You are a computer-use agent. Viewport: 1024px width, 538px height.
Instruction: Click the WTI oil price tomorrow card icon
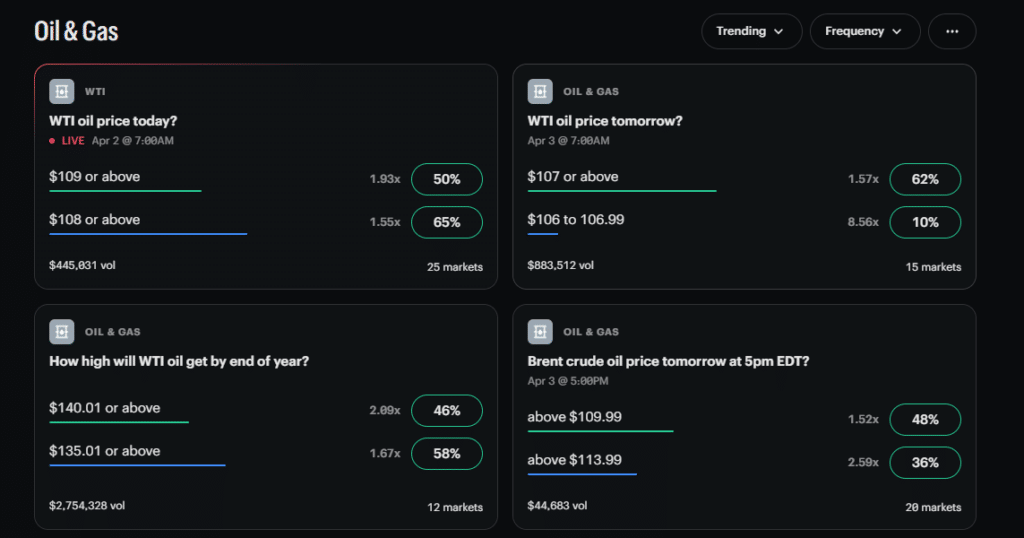coord(540,91)
